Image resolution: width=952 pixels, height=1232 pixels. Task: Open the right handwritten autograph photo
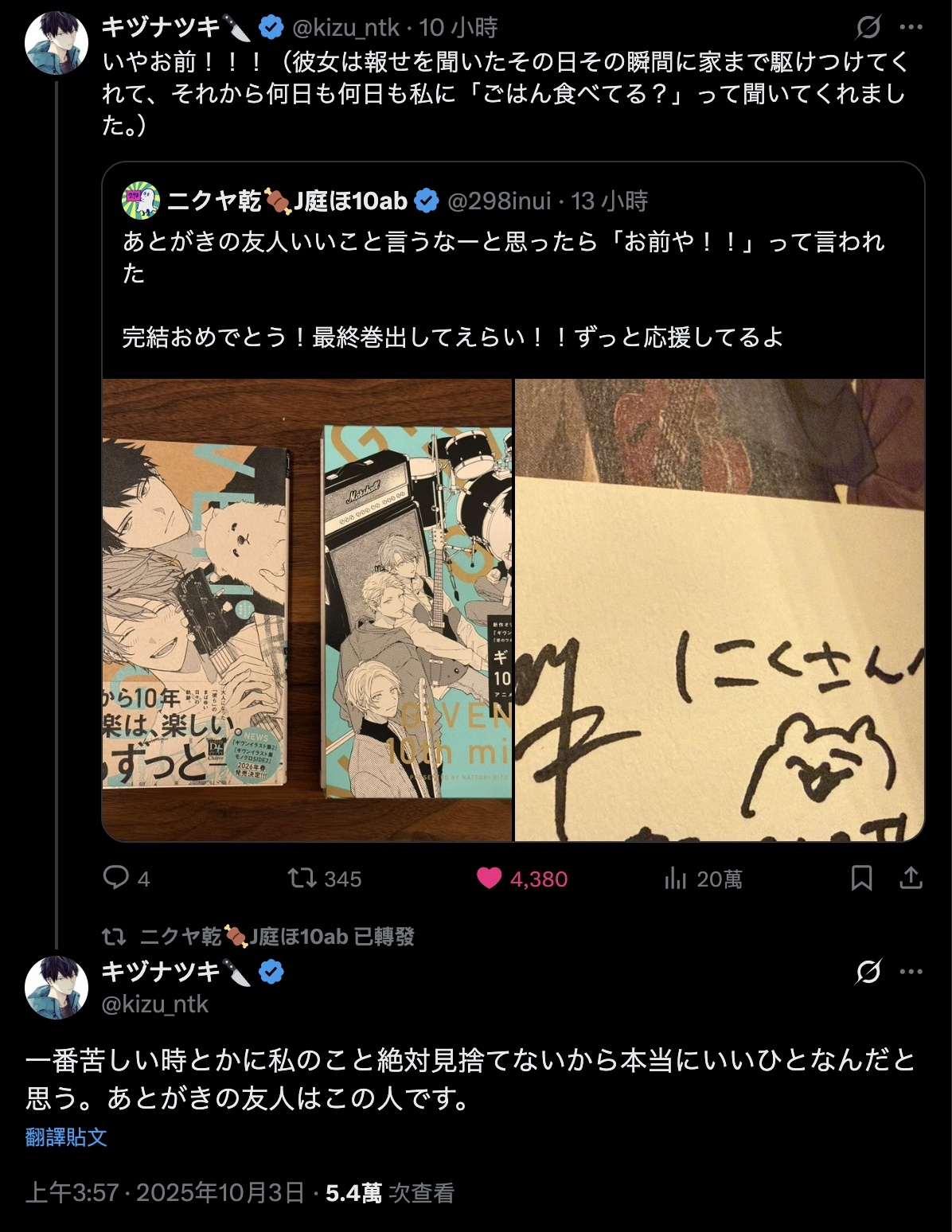[x=720, y=610]
